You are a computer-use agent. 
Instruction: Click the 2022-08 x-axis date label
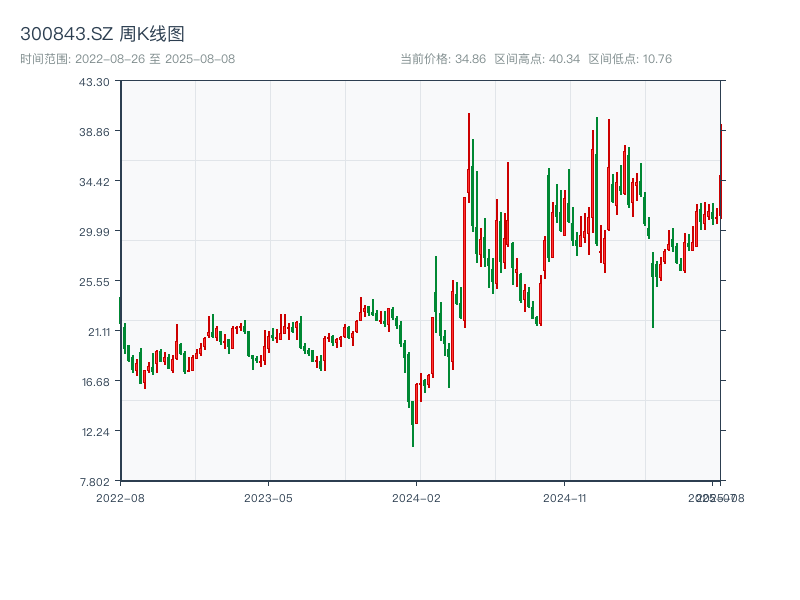pyautogui.click(x=120, y=497)
